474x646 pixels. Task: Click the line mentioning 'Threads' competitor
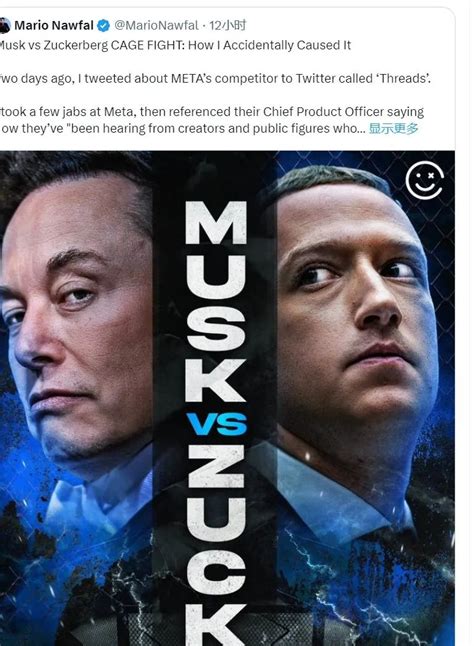[x=215, y=78]
